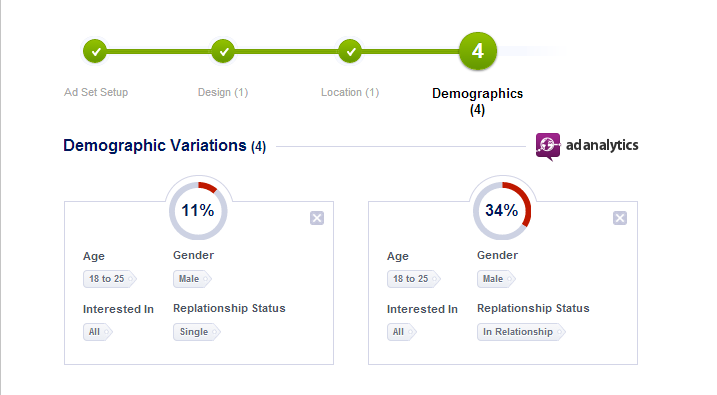Click the All tag in the second card
The image size is (717, 395).
(x=401, y=332)
